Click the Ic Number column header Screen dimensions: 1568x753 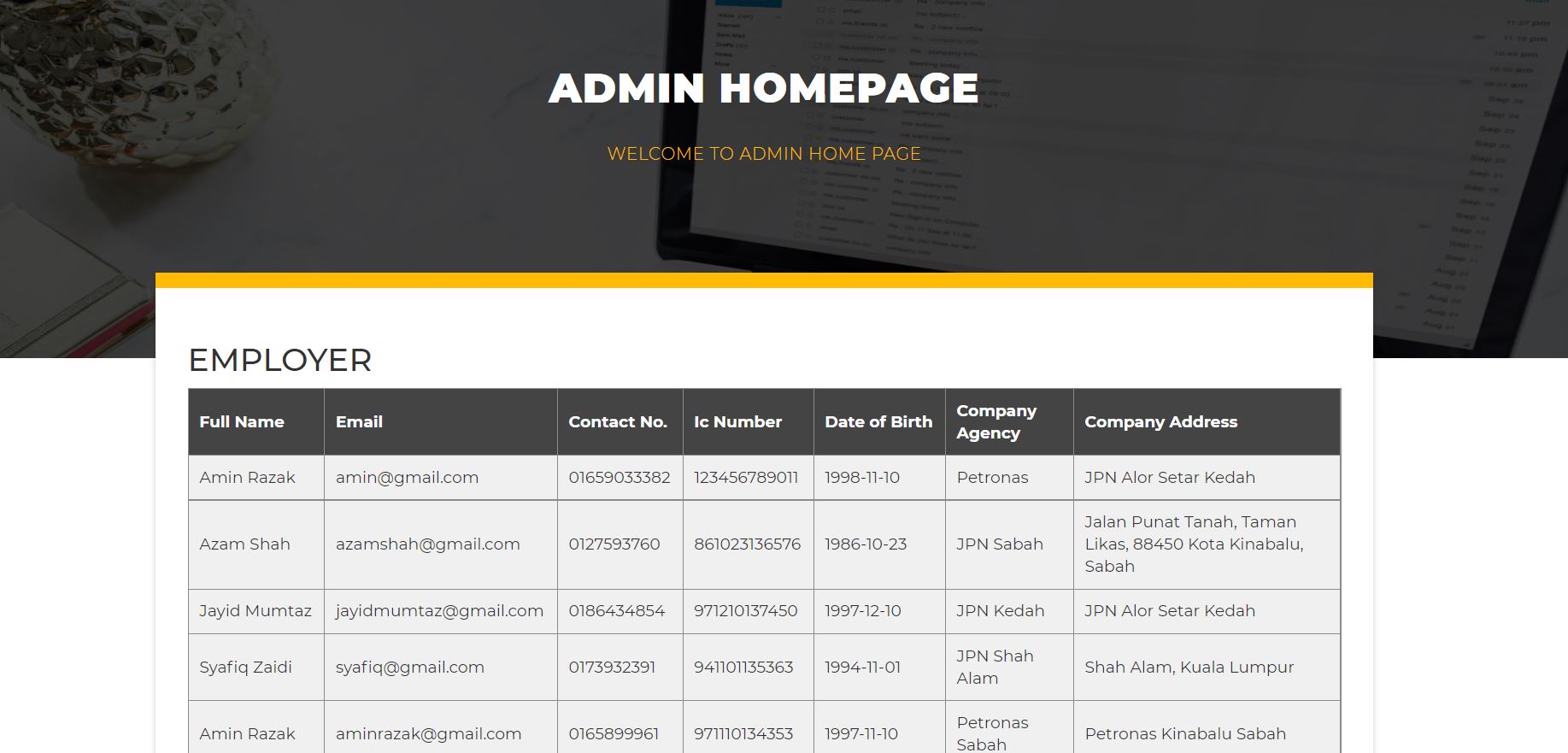[737, 422]
